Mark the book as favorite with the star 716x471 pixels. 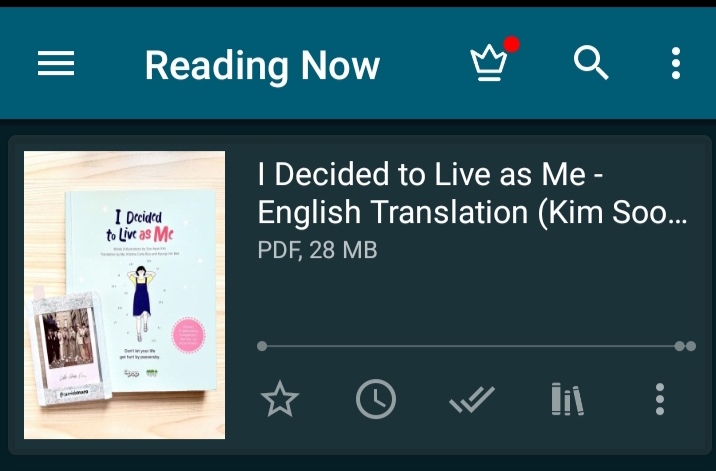[279, 400]
